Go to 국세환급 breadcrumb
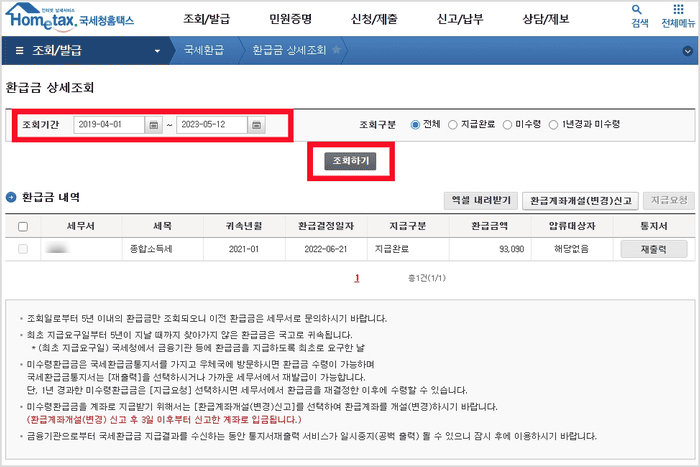The width and height of the screenshot is (700, 467). coord(204,50)
